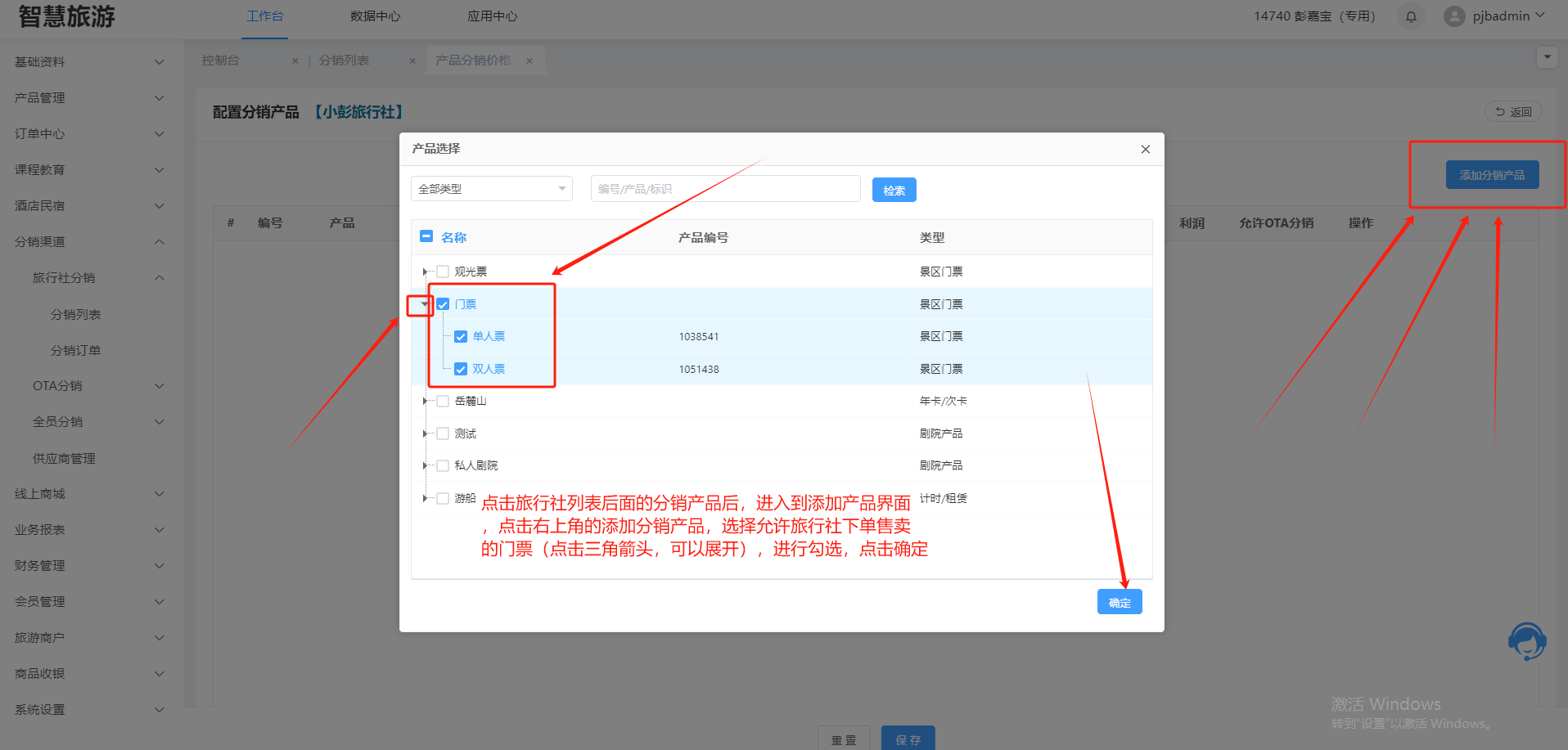
Task: Collapse the 门票 tree node arrow
Action: click(x=424, y=304)
